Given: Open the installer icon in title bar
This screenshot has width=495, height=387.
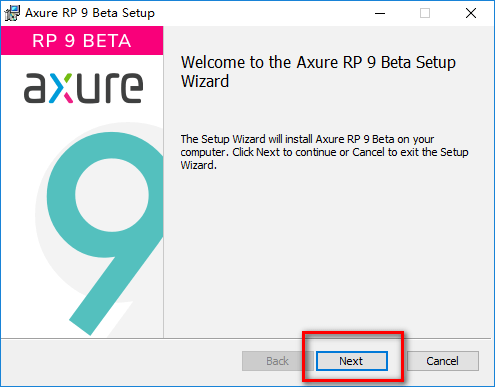Looking at the screenshot, I should [x=12, y=13].
